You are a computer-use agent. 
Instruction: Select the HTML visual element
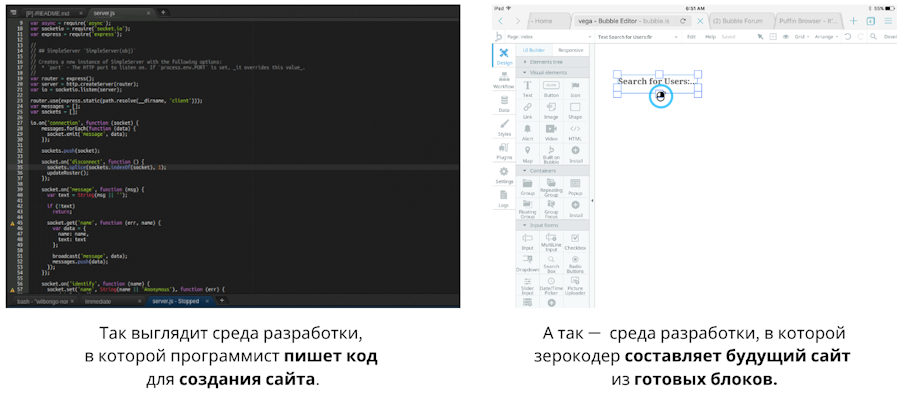pyautogui.click(x=575, y=132)
